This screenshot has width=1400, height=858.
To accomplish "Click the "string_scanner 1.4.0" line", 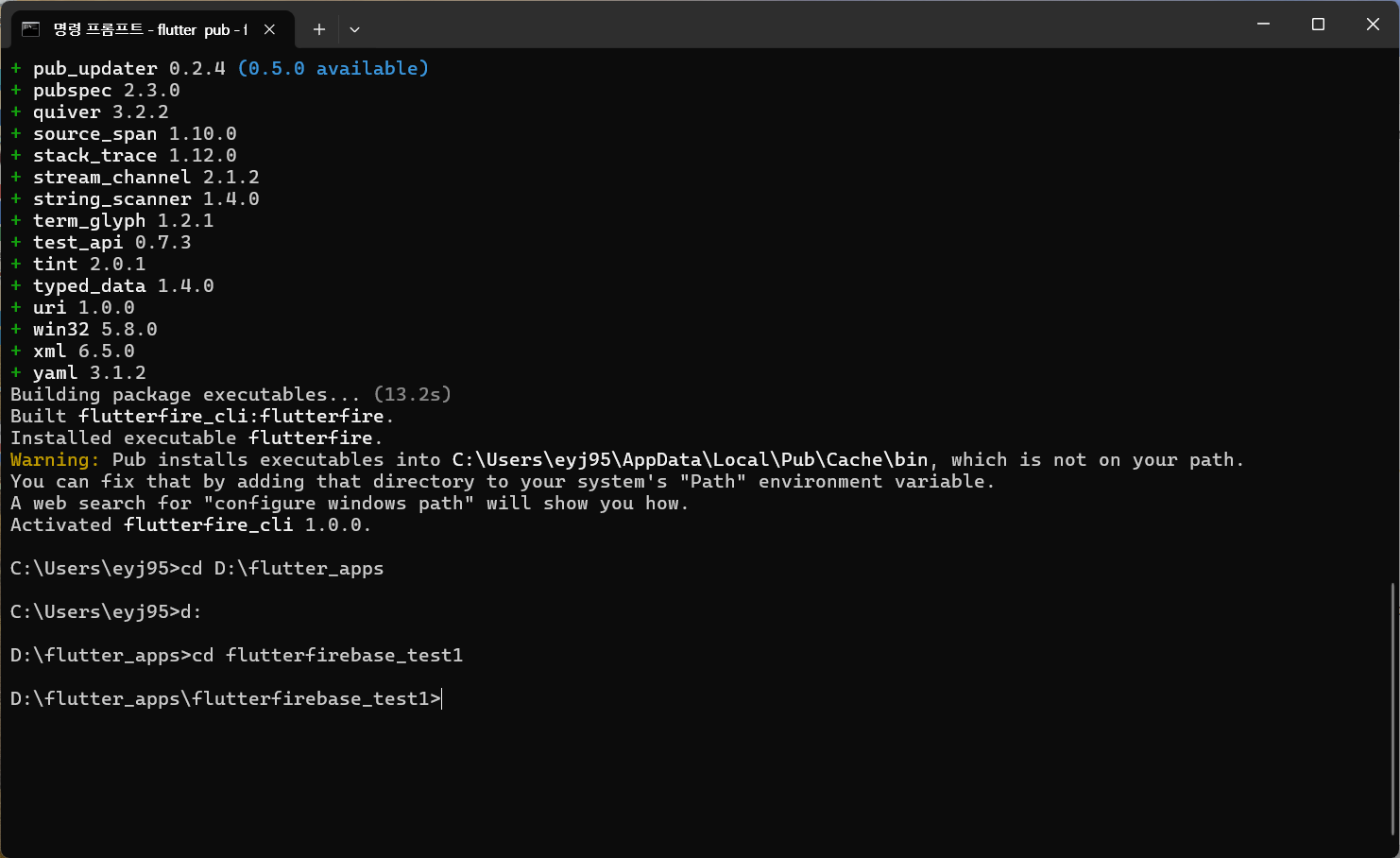I will coord(135,198).
